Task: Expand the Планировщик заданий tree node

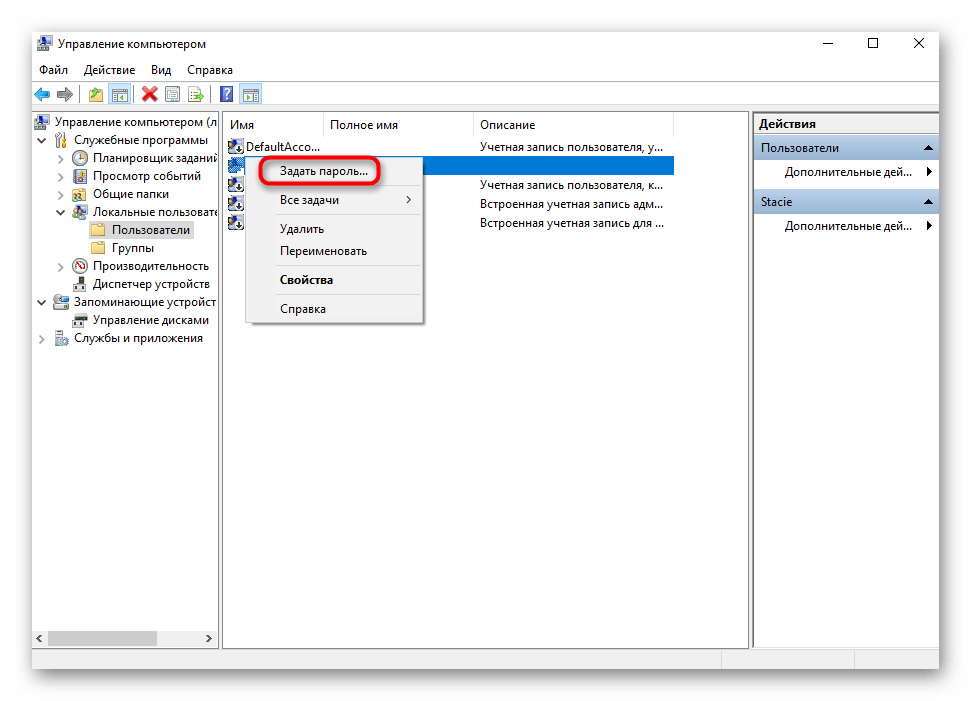Action: 60,158
